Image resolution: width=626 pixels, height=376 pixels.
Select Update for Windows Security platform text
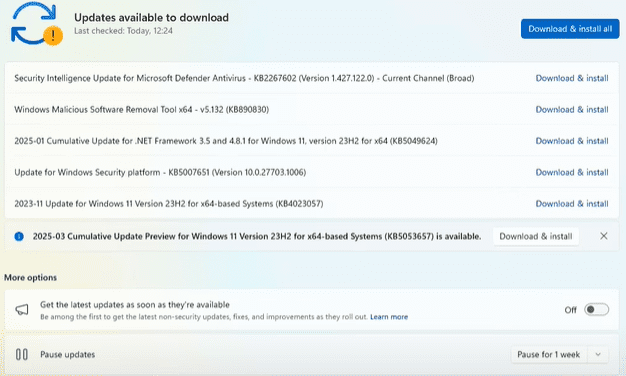(160, 172)
